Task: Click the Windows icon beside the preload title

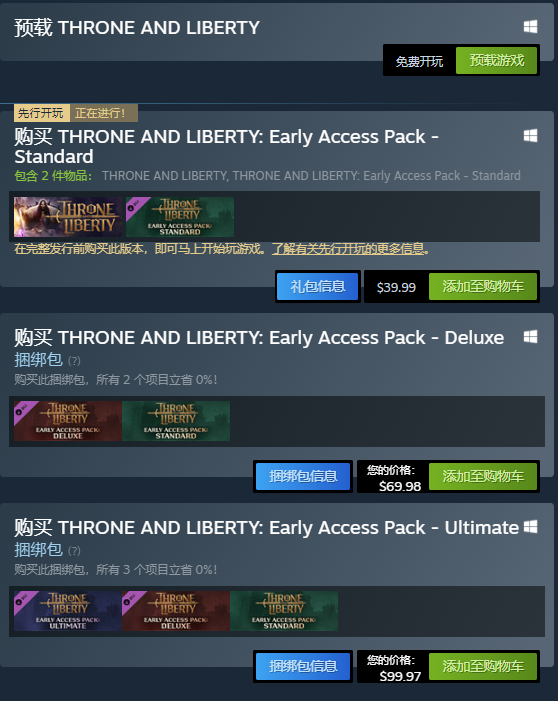Action: [530, 27]
